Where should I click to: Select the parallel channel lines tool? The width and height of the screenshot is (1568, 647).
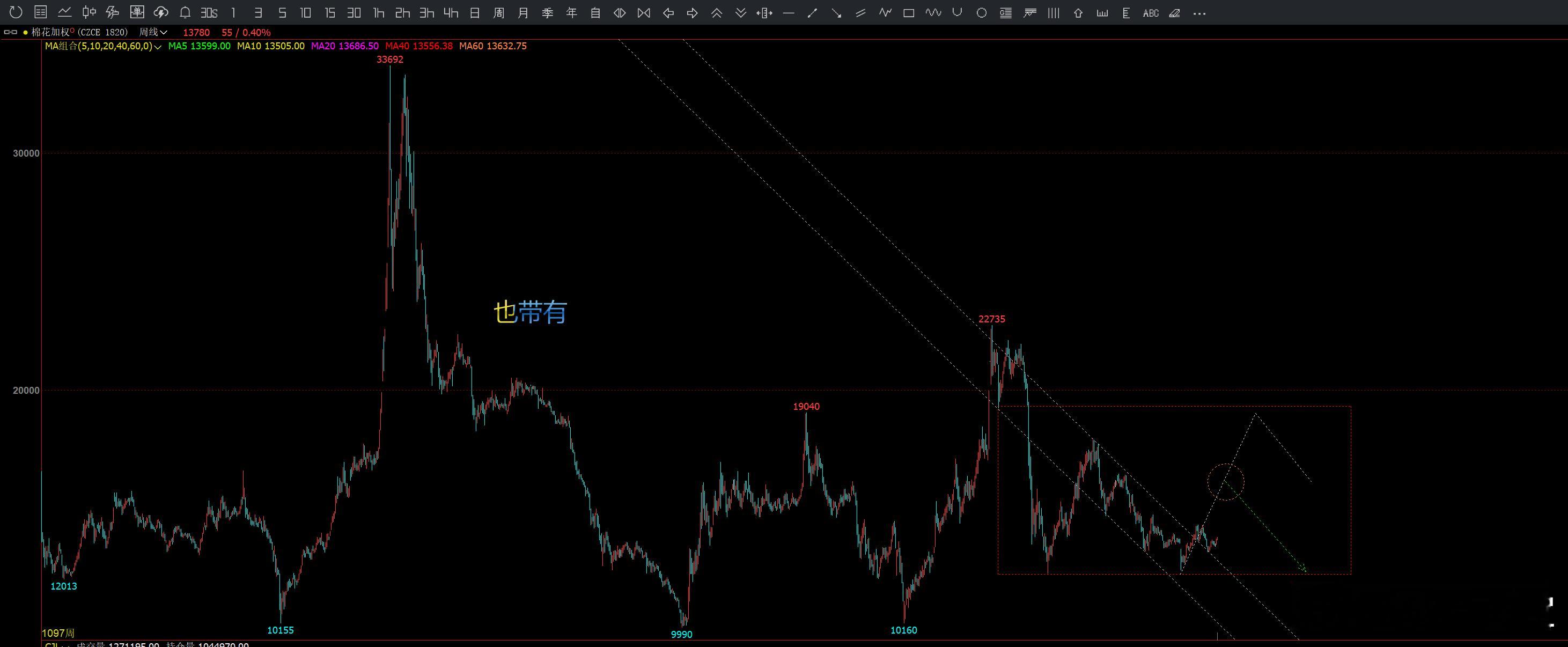click(x=860, y=13)
